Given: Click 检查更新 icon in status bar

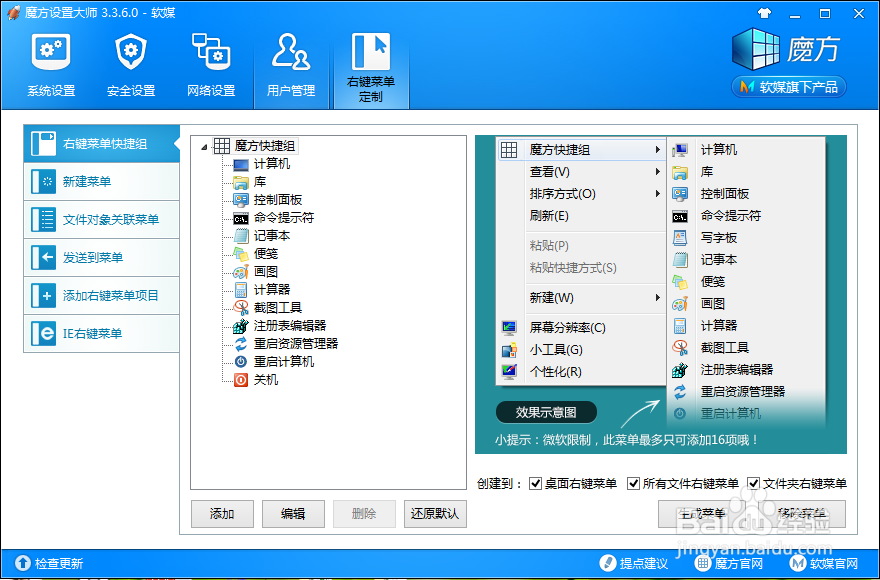Looking at the screenshot, I should click(x=23, y=563).
